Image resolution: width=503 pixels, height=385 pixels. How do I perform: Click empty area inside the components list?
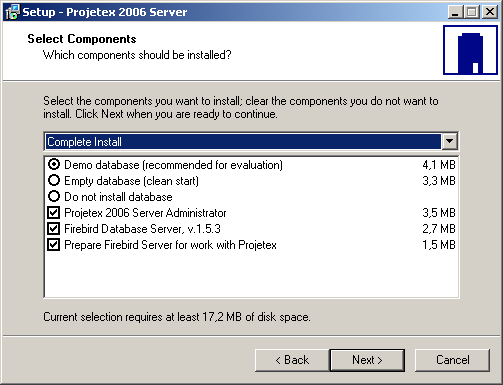point(251,275)
